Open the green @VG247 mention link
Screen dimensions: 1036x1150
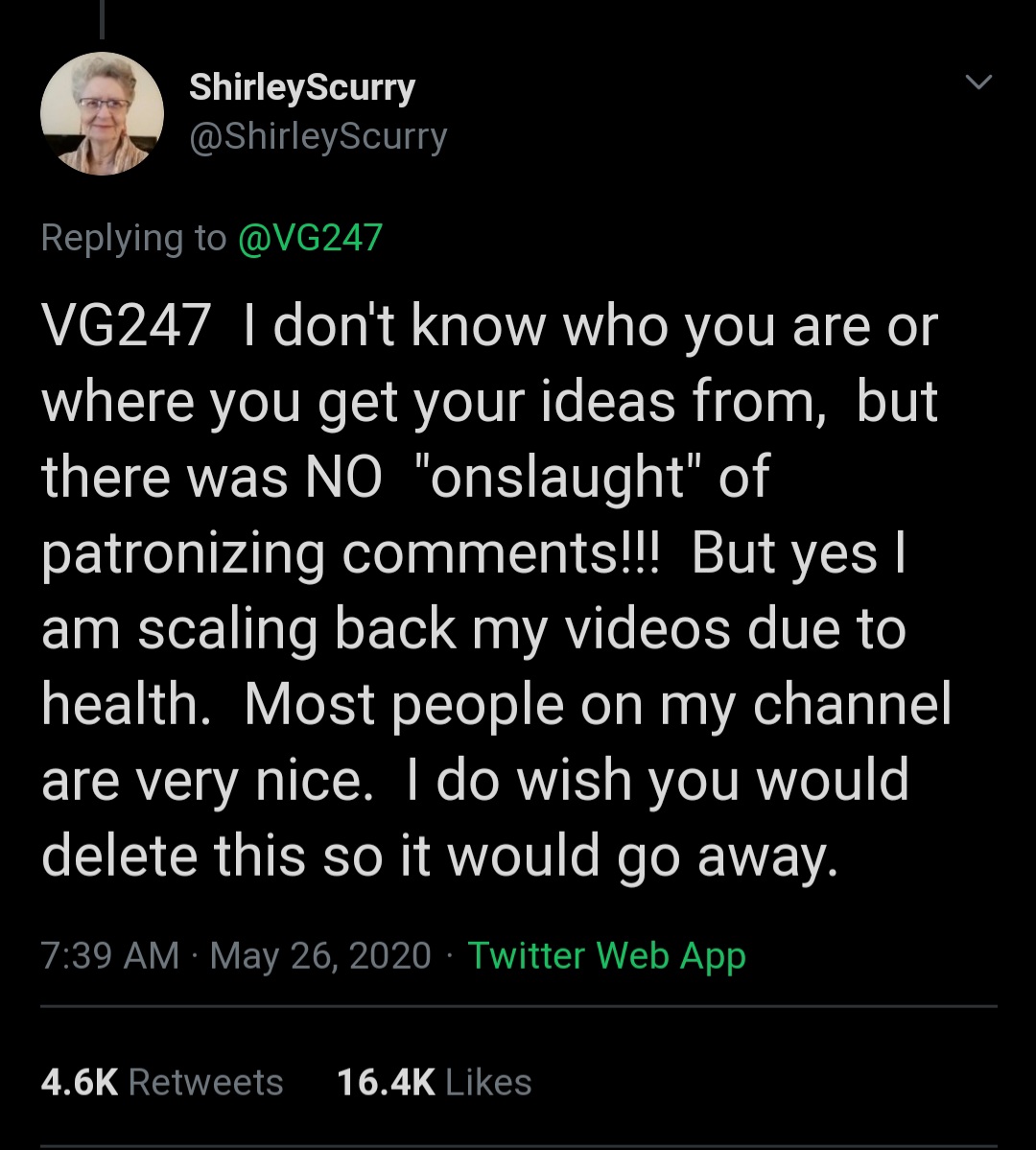click(x=310, y=237)
